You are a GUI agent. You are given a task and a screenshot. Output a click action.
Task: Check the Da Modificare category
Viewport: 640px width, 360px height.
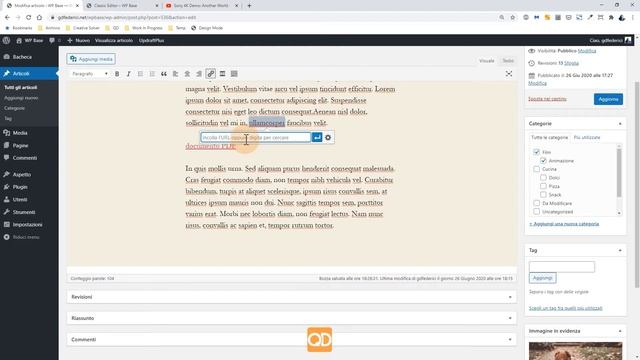[536, 203]
